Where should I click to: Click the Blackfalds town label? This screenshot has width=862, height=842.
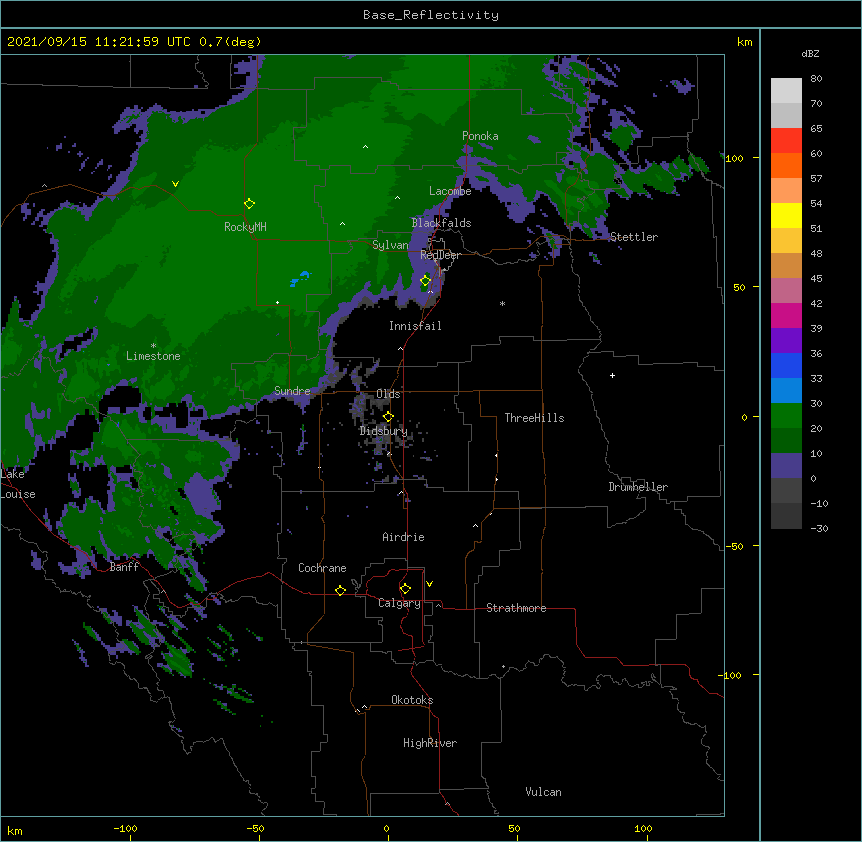[441, 223]
